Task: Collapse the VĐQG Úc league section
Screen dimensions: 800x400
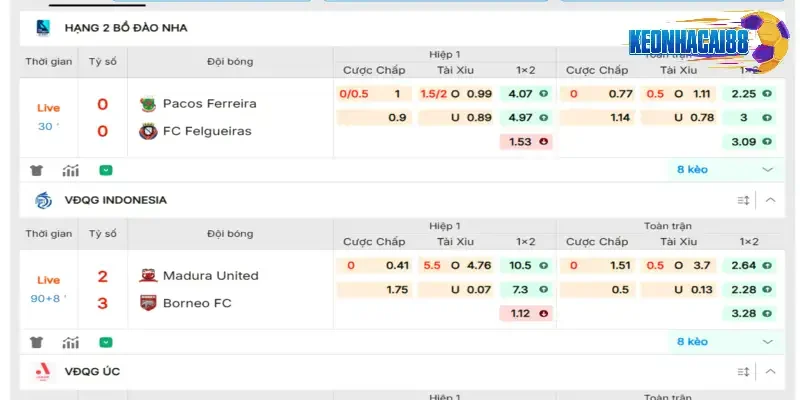Action: tap(770, 372)
